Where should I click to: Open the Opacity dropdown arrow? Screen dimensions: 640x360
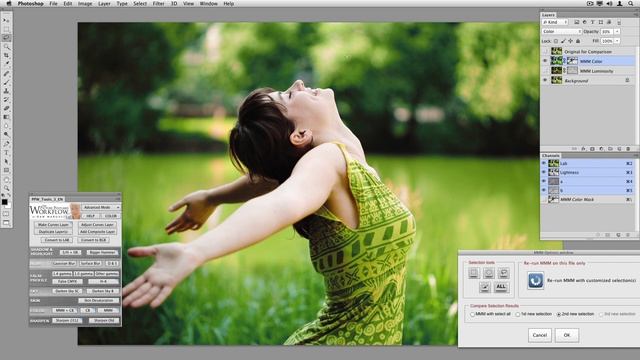617,31
